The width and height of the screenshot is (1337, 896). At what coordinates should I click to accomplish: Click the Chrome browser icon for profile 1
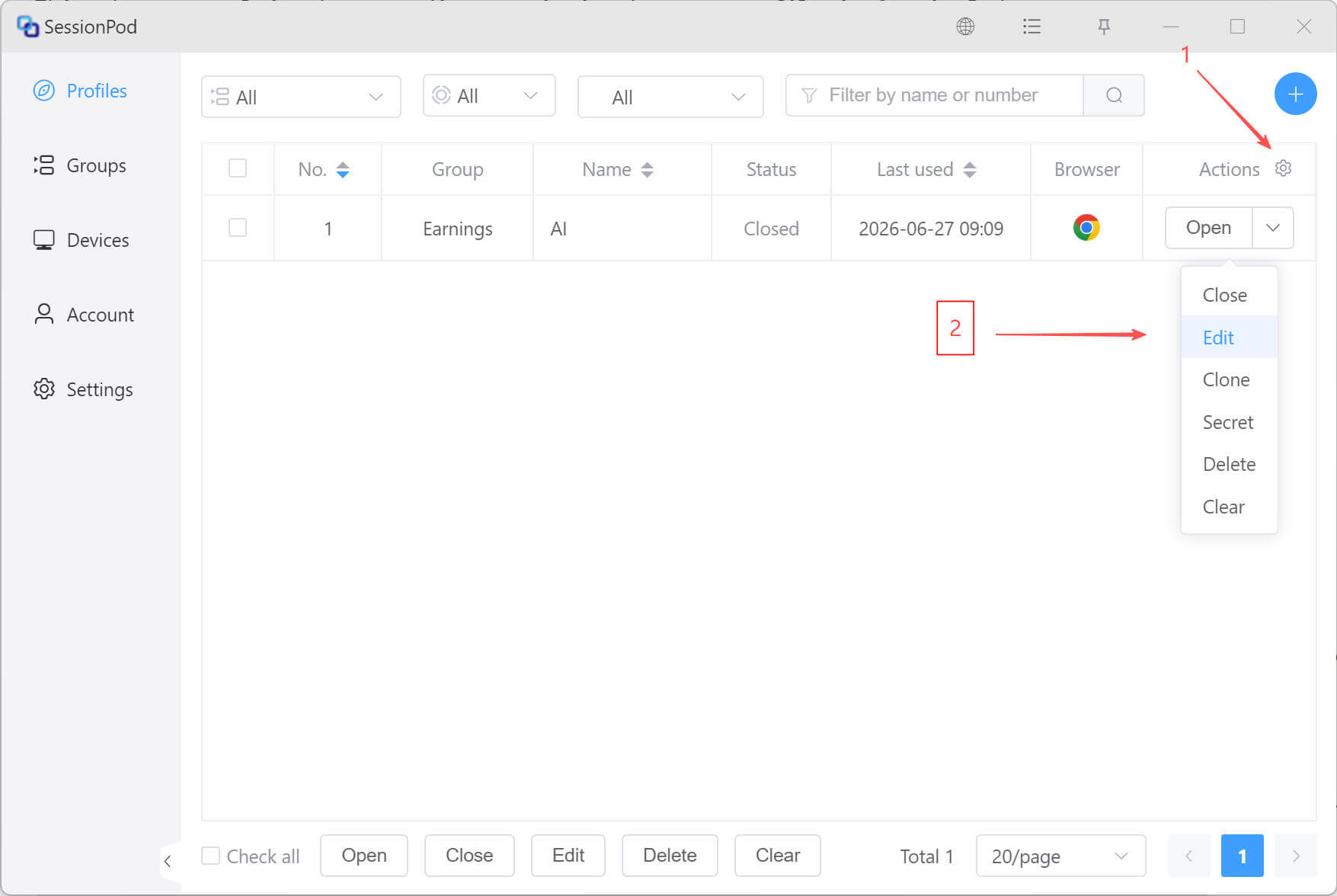point(1086,228)
